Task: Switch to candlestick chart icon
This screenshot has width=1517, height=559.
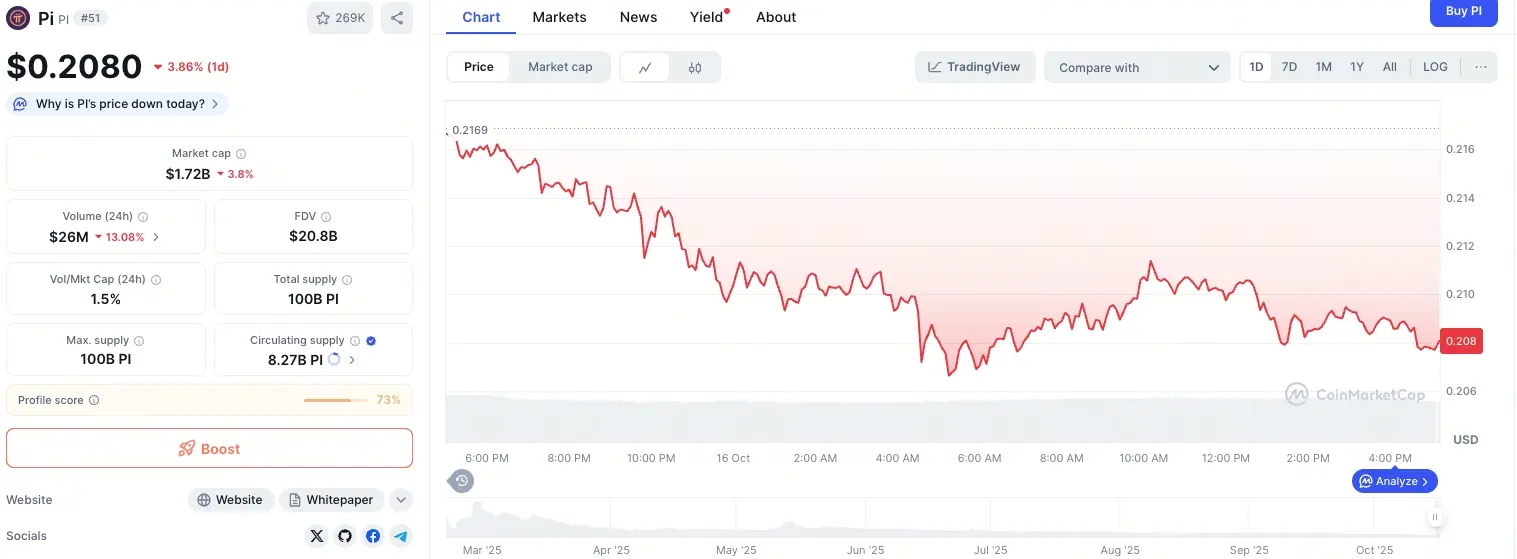Action: (x=695, y=67)
